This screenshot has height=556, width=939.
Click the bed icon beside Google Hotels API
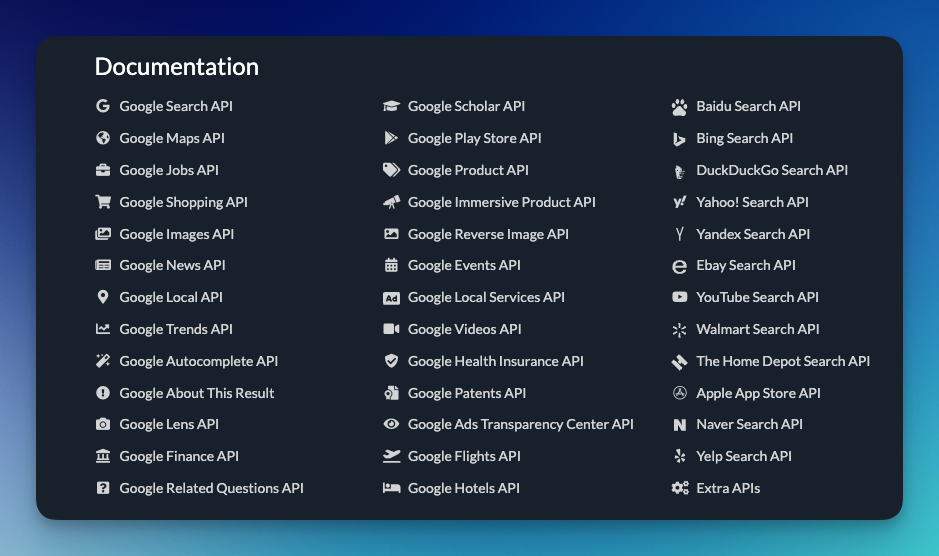[x=391, y=488]
